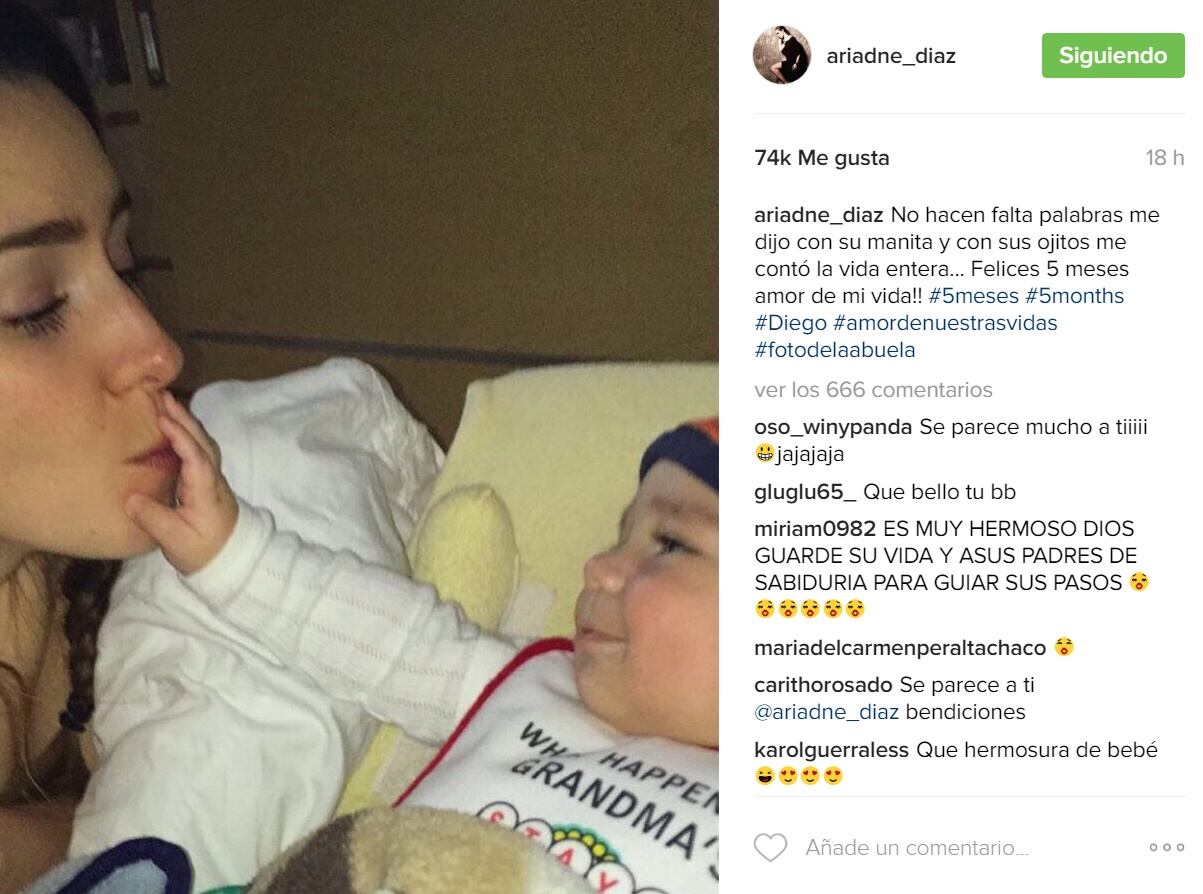Click the 74k Me gusta likes count
Image resolution: width=1203 pixels, height=894 pixels.
coord(822,158)
